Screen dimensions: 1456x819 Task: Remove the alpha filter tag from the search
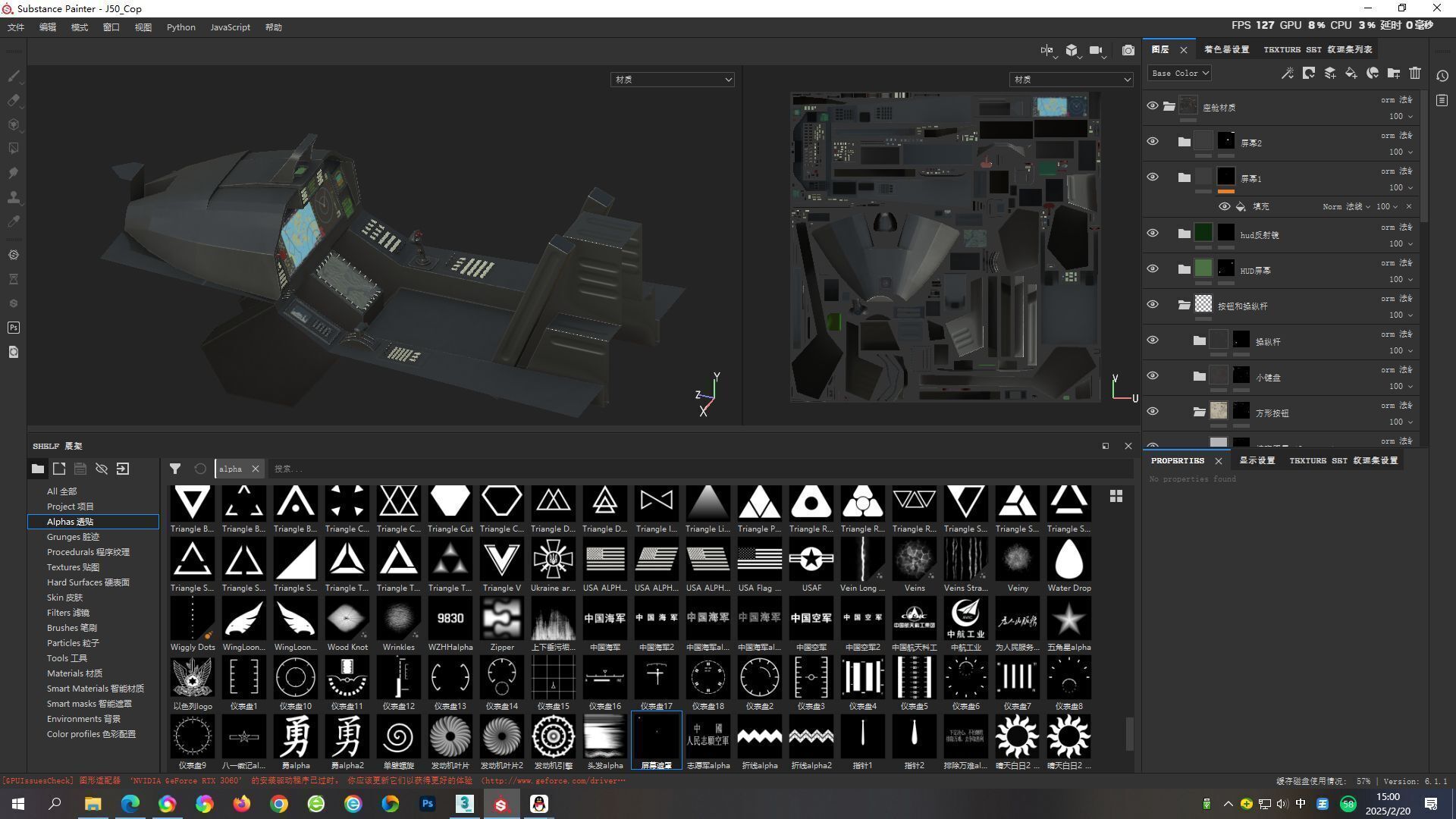click(x=256, y=469)
